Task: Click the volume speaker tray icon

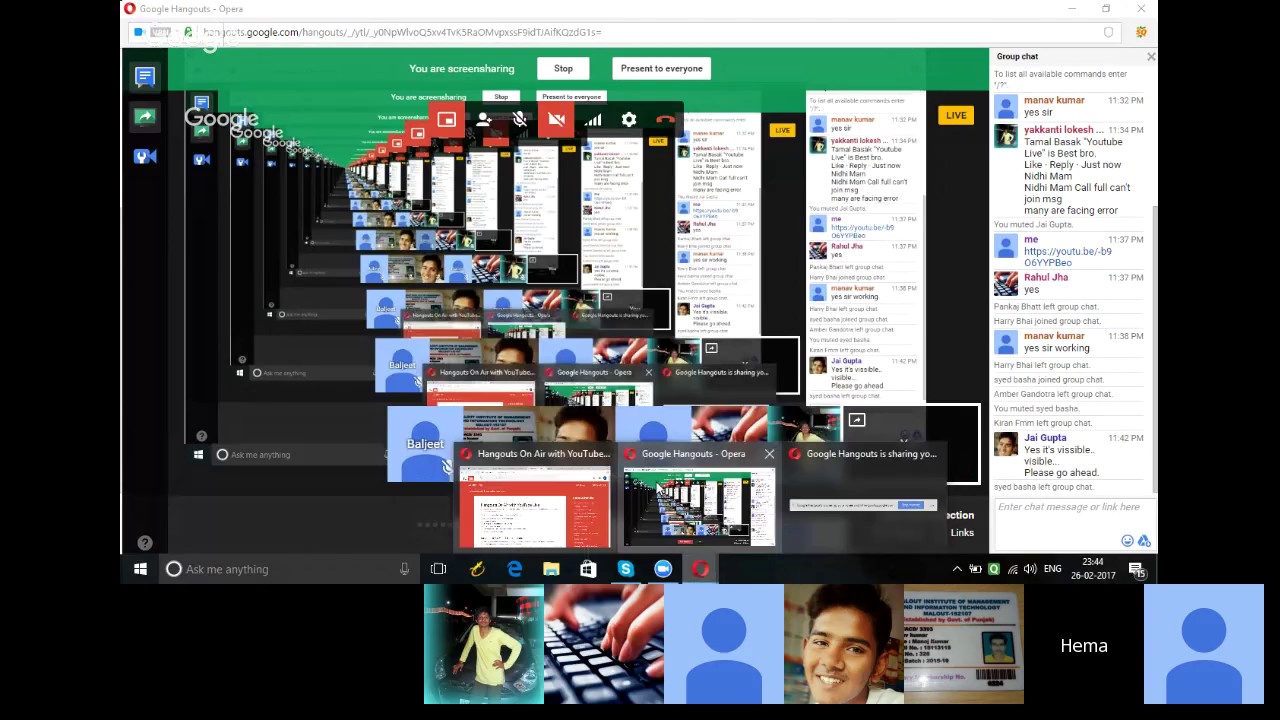Action: [x=1031, y=569]
